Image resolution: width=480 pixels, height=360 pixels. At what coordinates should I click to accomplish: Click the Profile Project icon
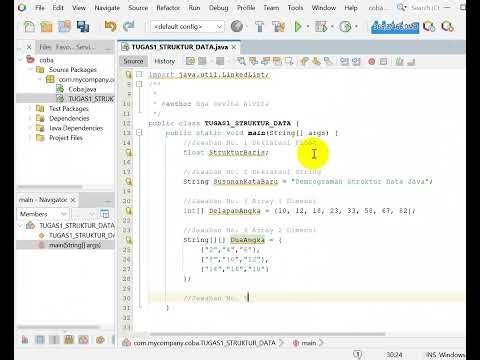(x=346, y=26)
